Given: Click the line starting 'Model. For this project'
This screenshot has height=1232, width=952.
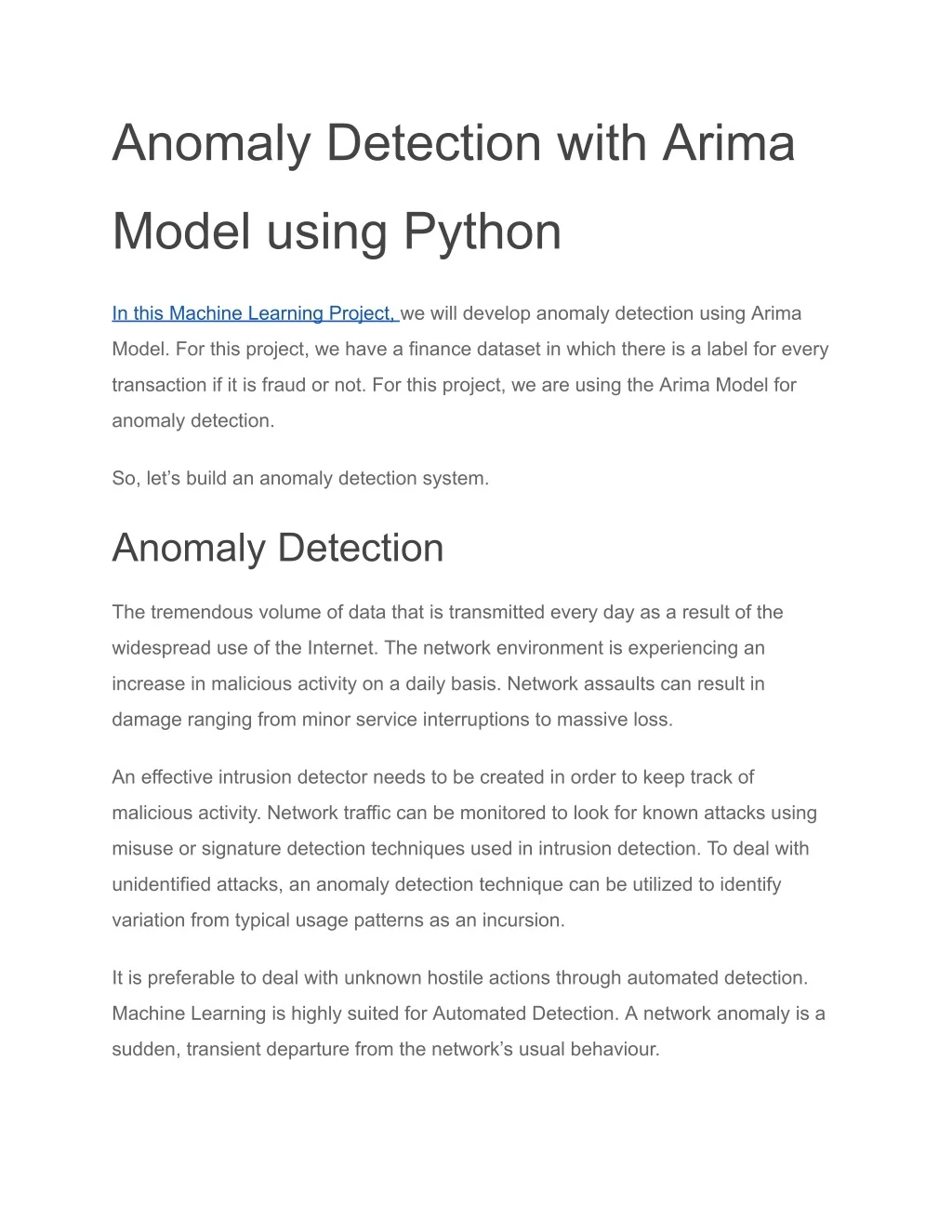Looking at the screenshot, I should [470, 350].
